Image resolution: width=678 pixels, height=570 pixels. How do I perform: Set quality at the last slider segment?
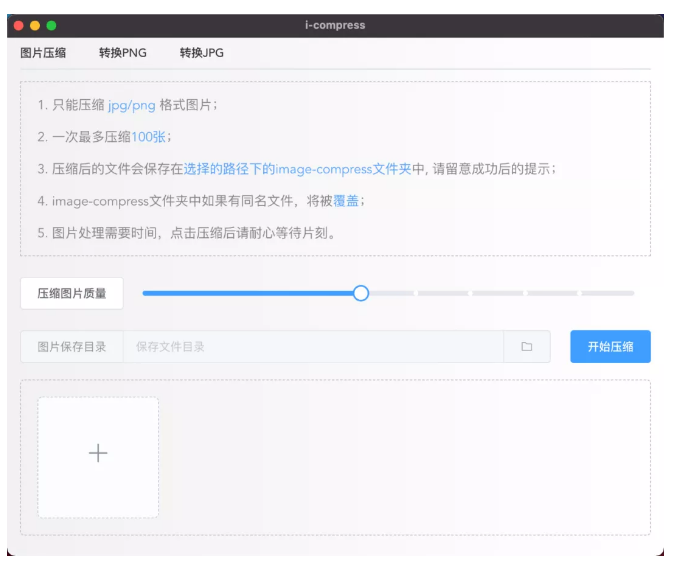(608, 293)
